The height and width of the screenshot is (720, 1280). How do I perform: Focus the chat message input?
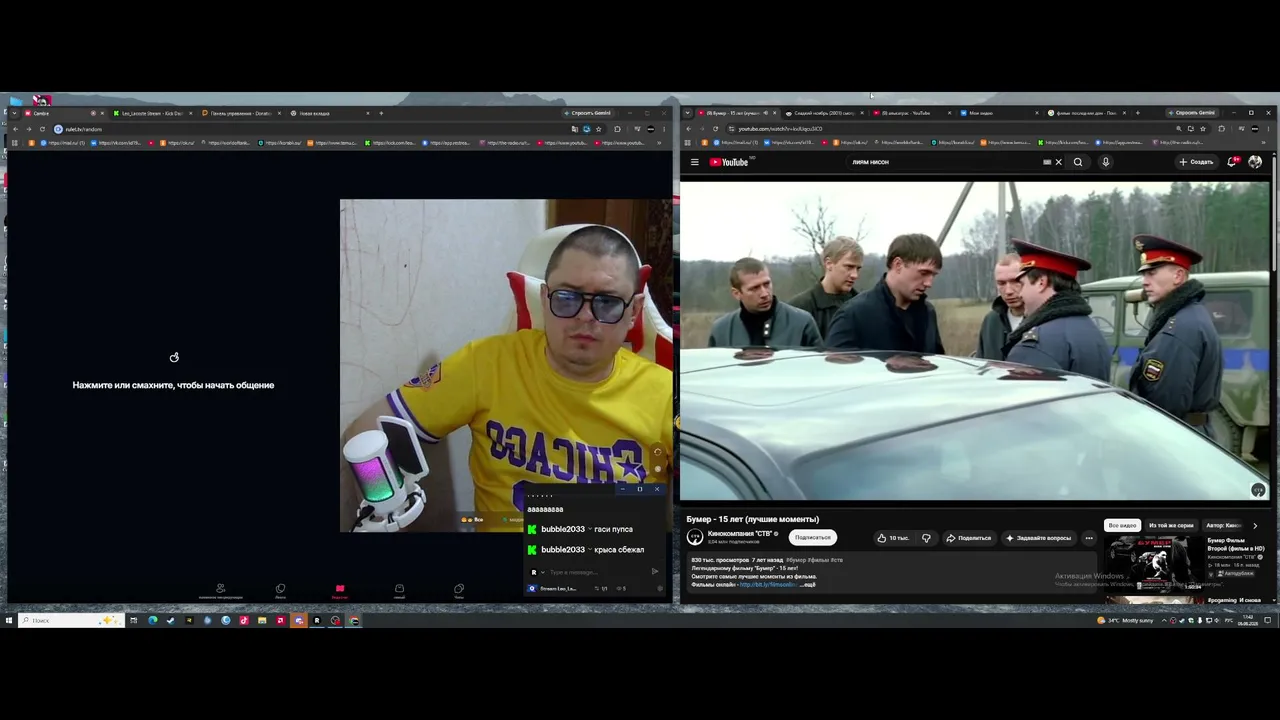[x=596, y=572]
